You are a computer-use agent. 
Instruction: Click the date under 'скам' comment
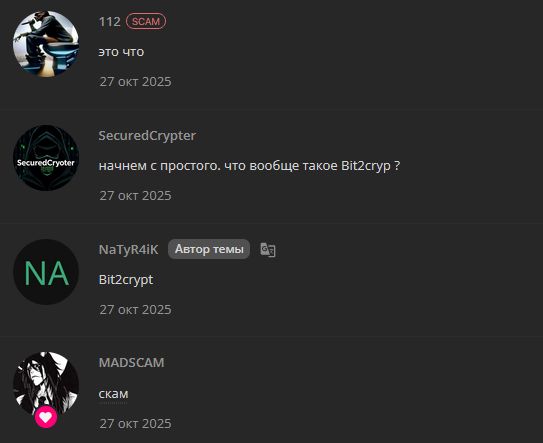tap(135, 424)
